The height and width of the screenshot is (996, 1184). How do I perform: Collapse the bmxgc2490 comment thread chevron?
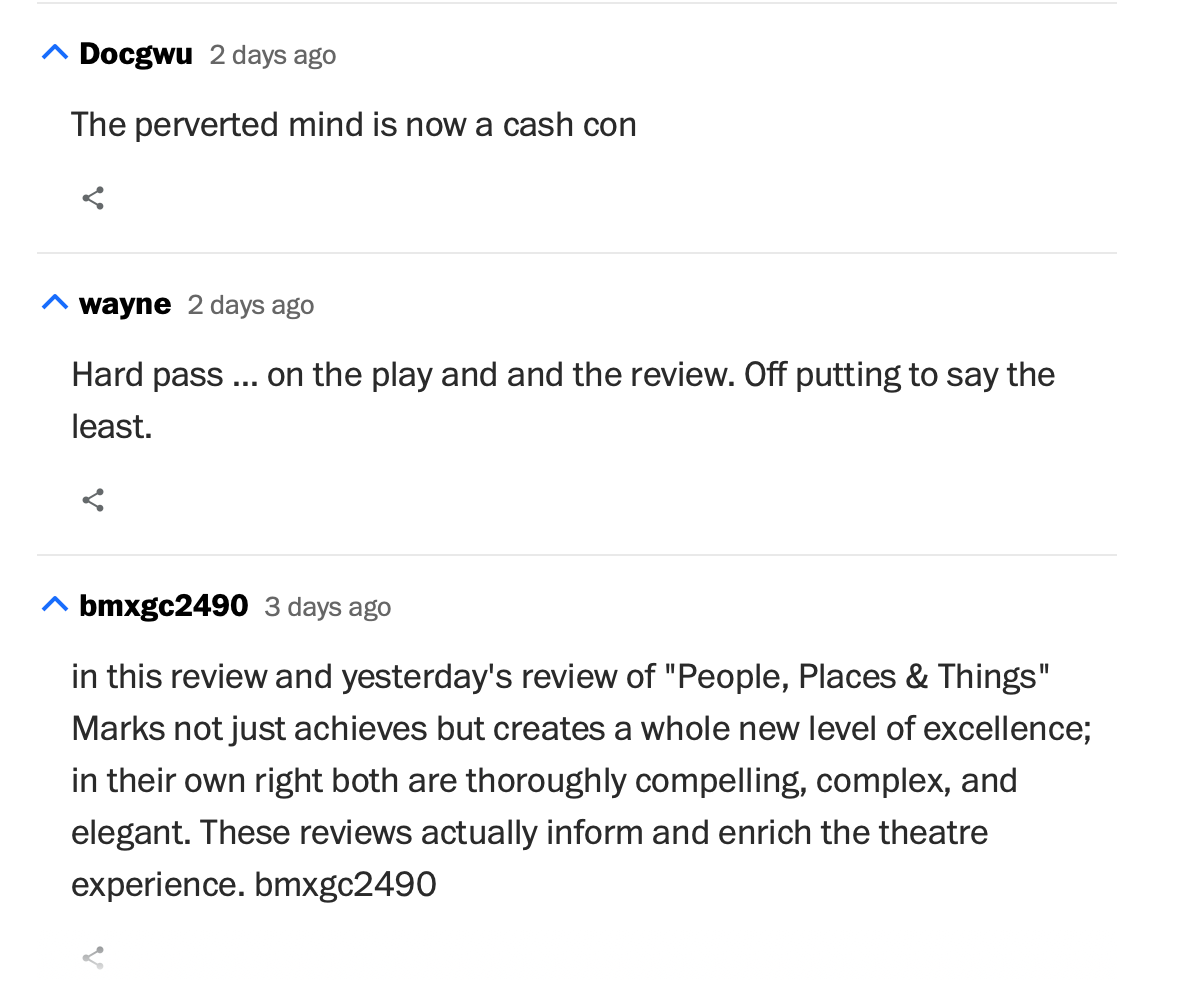[55, 604]
